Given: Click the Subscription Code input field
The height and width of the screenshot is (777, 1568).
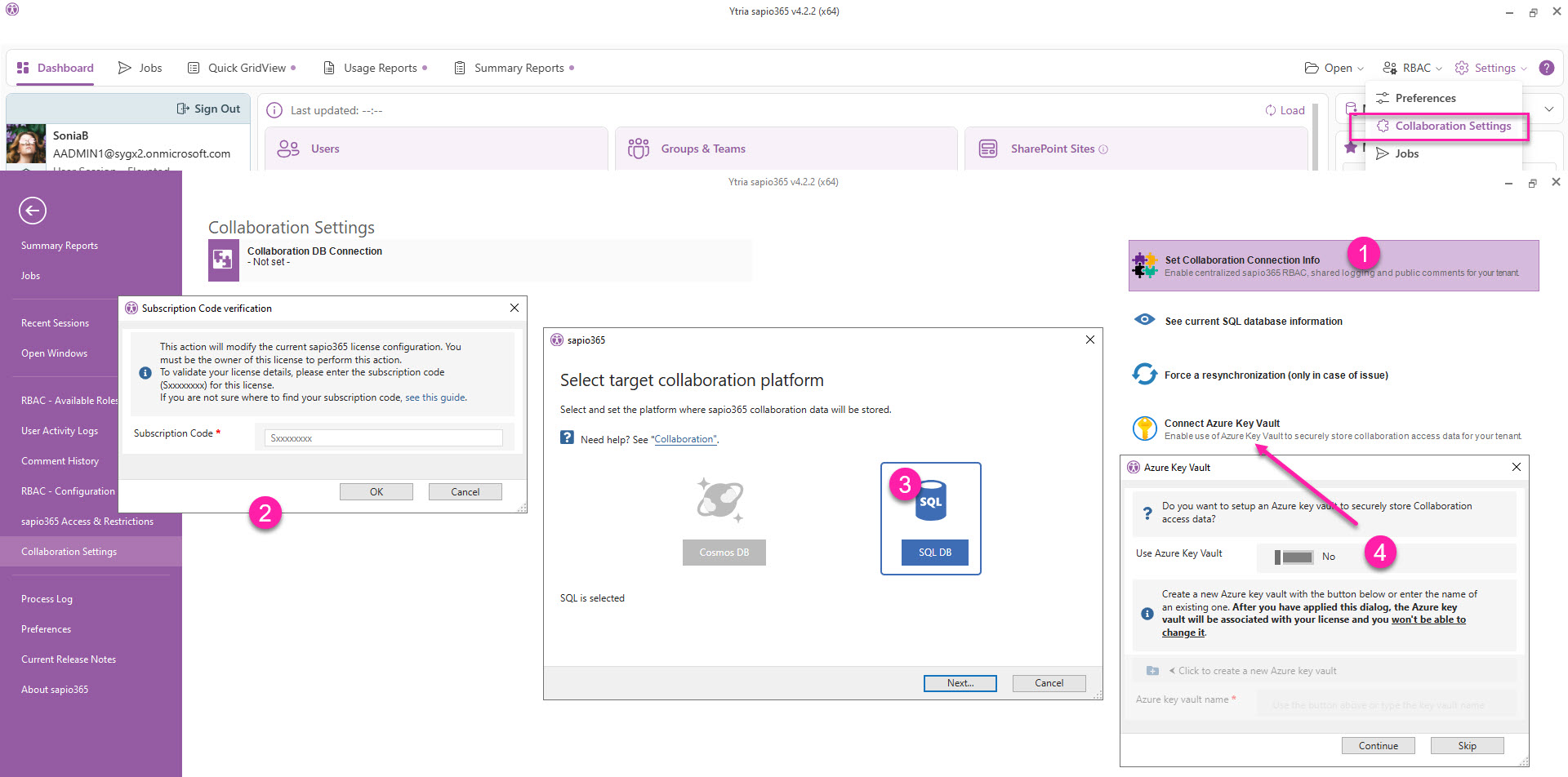Looking at the screenshot, I should (384, 438).
